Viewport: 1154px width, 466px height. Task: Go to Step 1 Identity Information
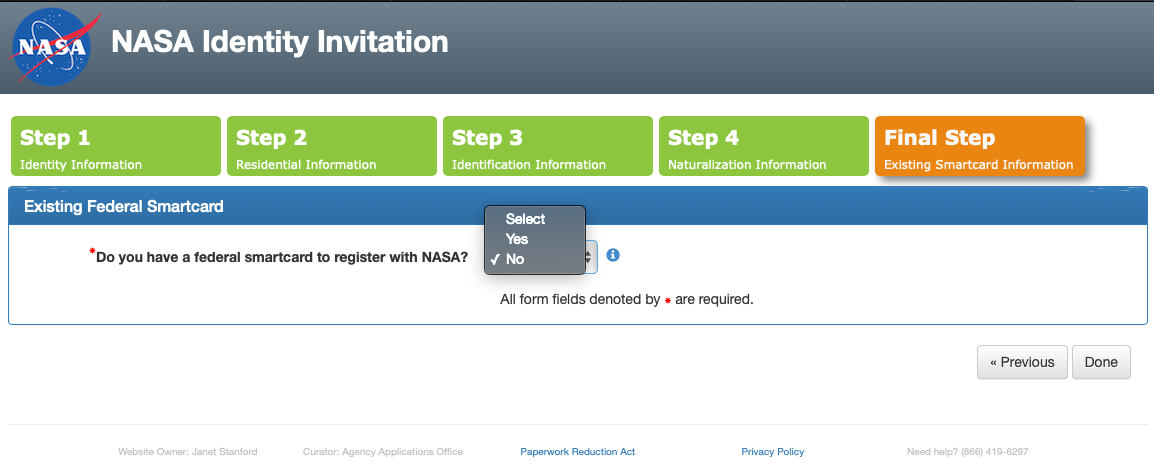tap(115, 146)
